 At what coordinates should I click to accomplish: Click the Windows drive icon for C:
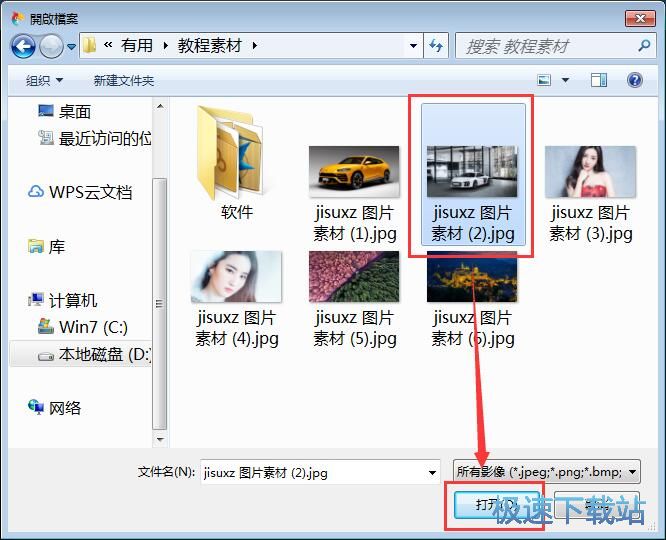click(46, 326)
